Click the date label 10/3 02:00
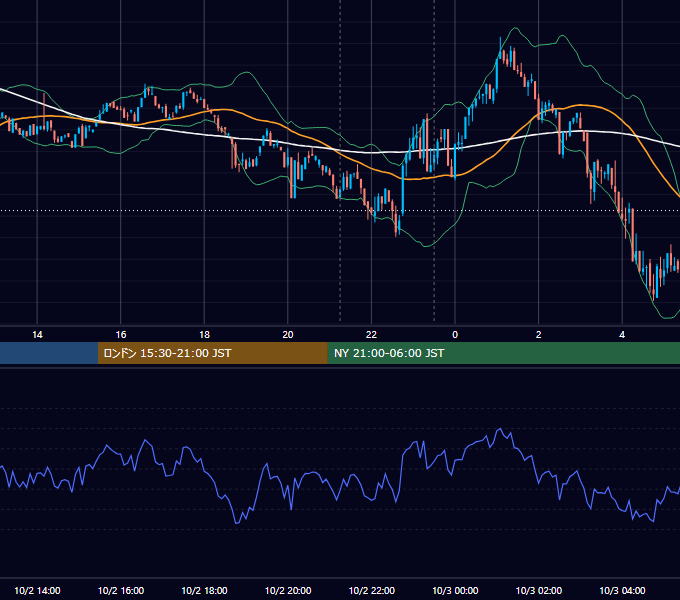Image resolution: width=680 pixels, height=600 pixels. [539, 590]
